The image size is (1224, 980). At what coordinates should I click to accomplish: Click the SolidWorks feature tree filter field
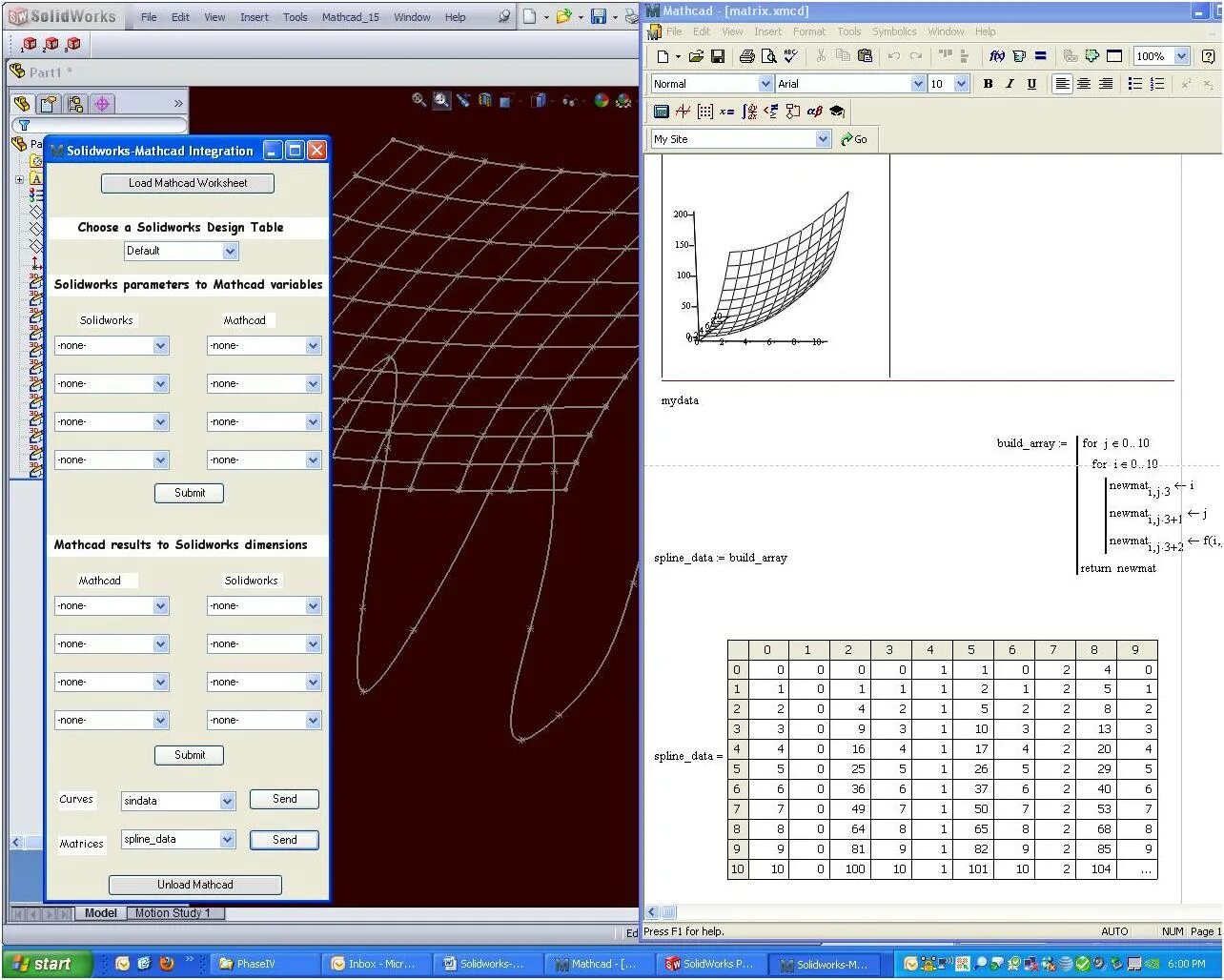99,125
